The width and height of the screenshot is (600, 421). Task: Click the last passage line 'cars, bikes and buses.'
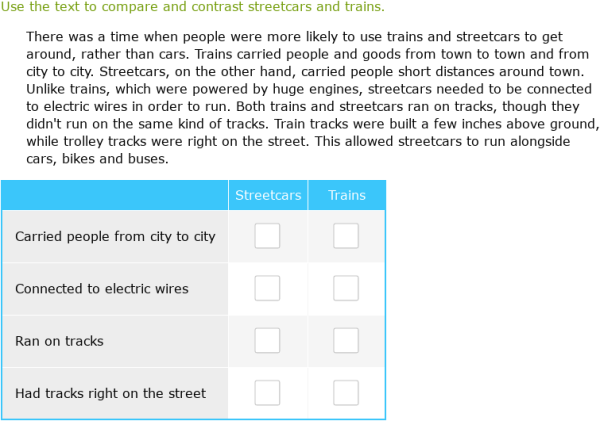click(97, 159)
